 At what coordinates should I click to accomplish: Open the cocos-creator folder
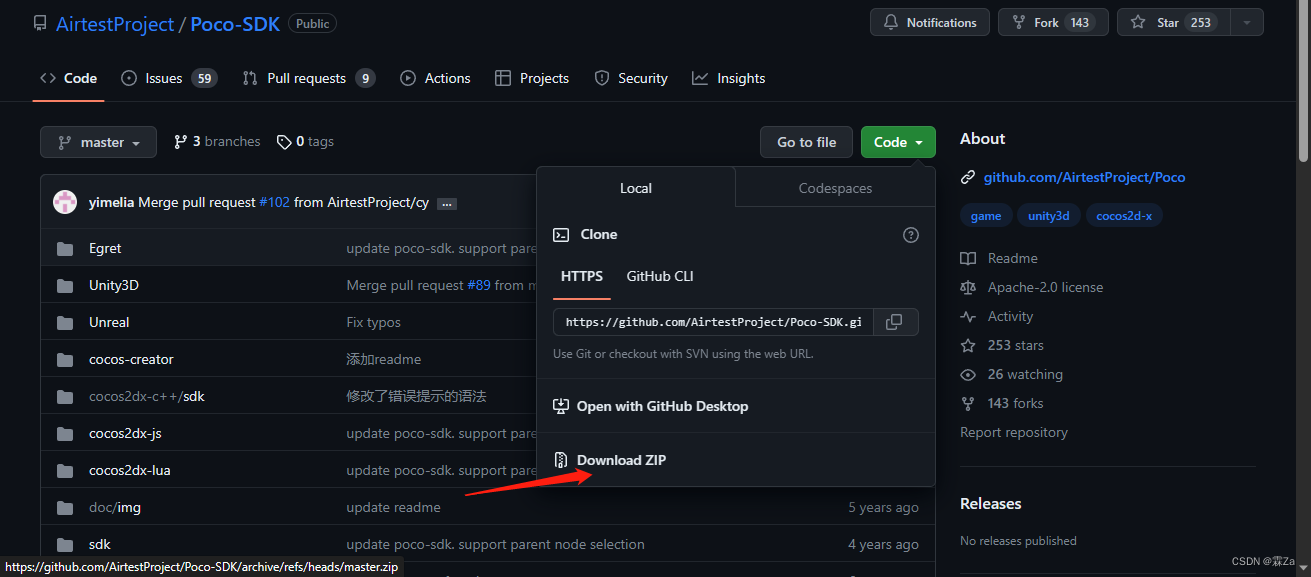coord(131,359)
